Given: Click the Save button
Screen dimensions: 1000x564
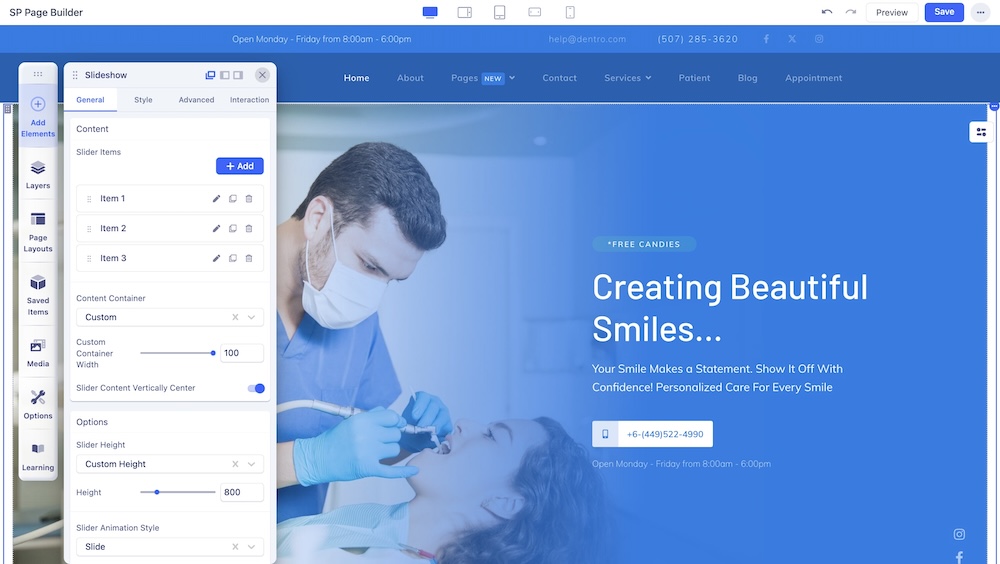Looking at the screenshot, I should (x=944, y=12).
